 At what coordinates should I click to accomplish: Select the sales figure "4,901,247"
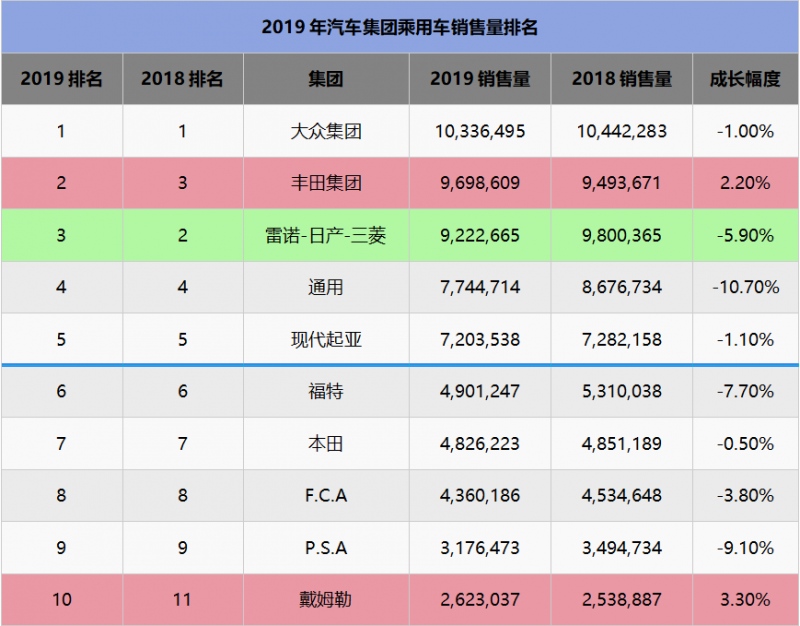pos(480,391)
